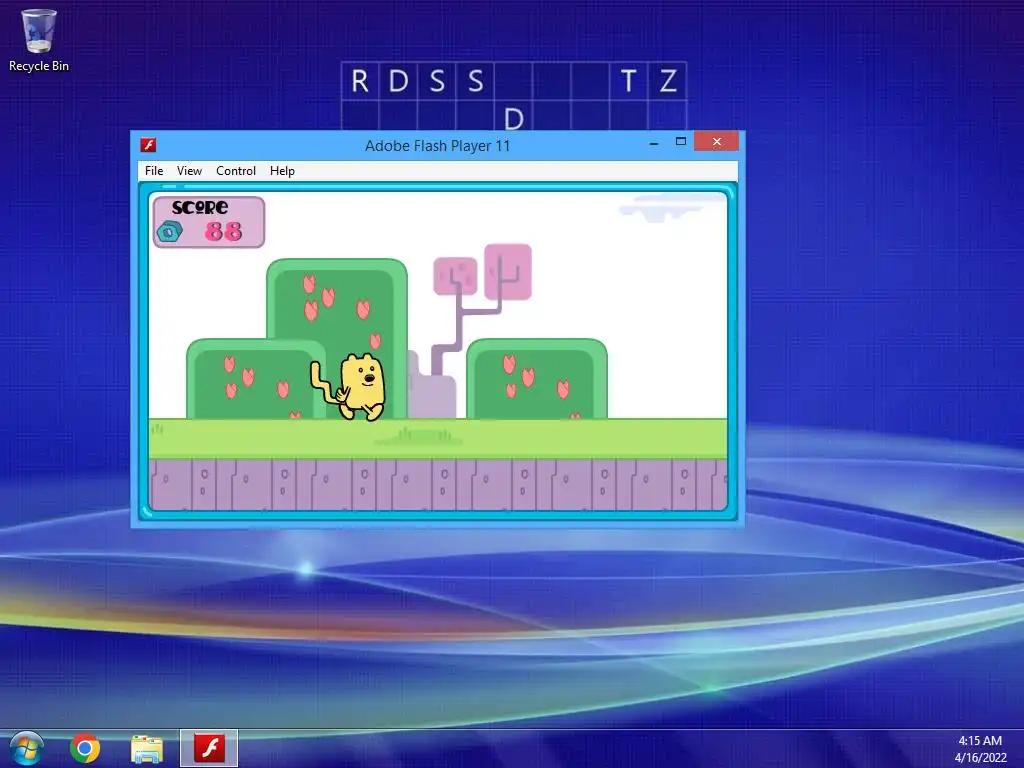Image resolution: width=1024 pixels, height=768 pixels.
Task: Open the File menu in Flash Player
Action: click(x=154, y=170)
